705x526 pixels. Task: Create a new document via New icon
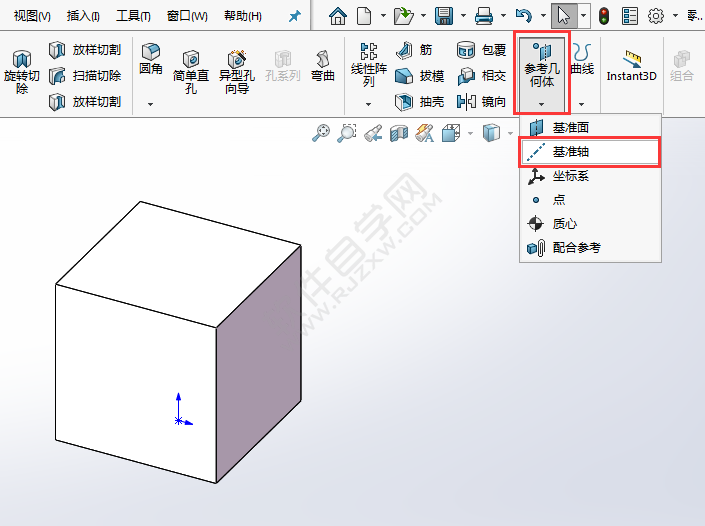click(364, 16)
